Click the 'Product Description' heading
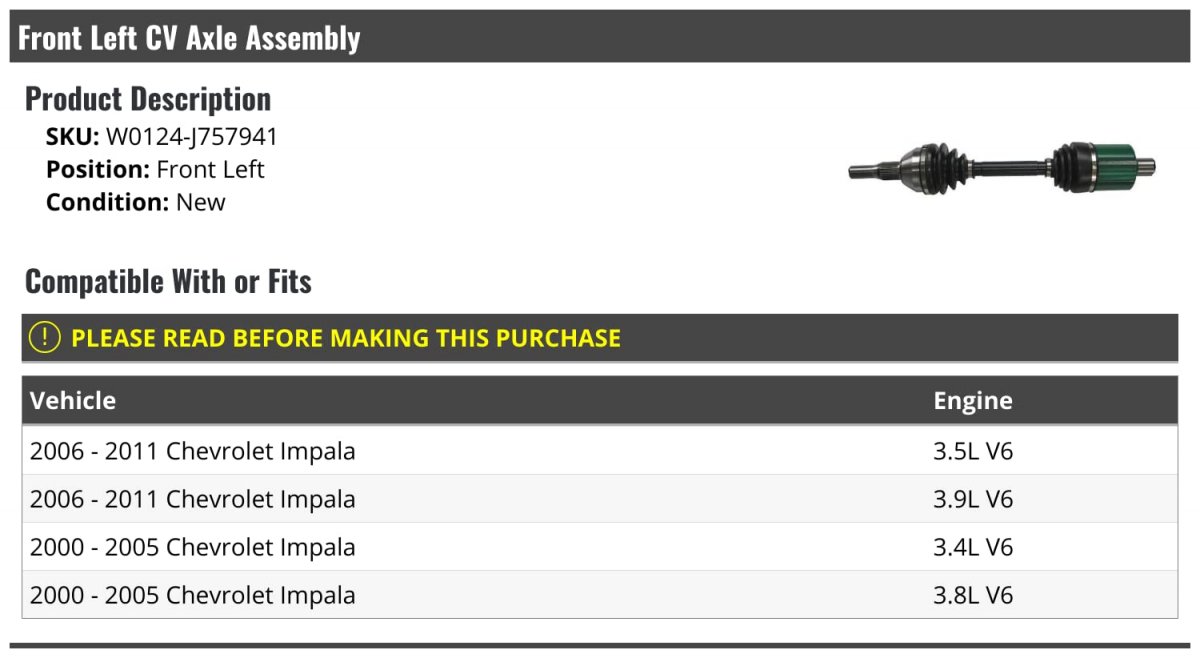This screenshot has width=1200, height=658. pos(148,99)
